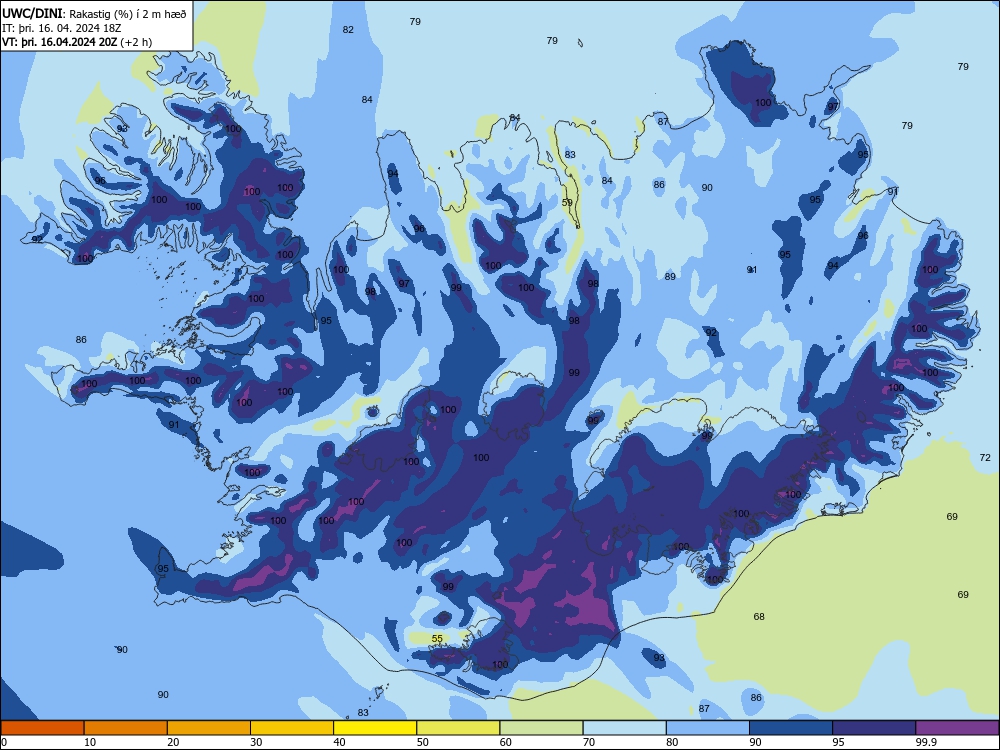Pick the 40–50 bright yellow legend swatch
Screen dimensions: 1000x750
coord(375,728)
